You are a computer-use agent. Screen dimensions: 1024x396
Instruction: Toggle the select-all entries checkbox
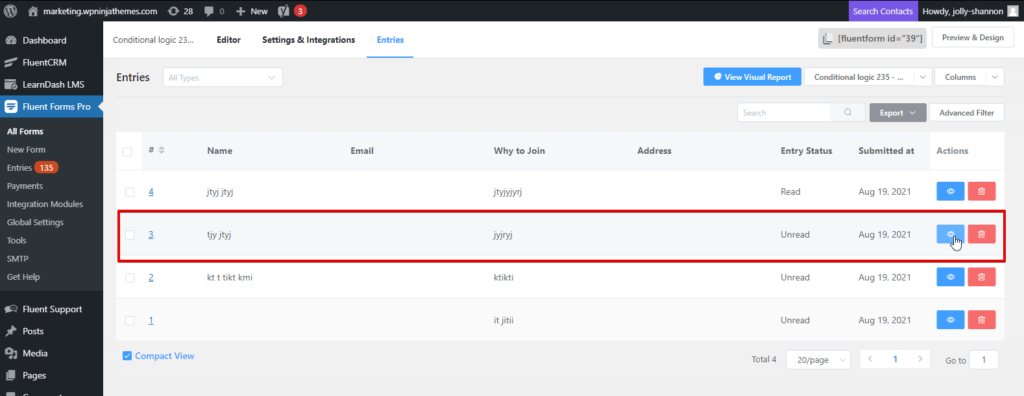(127, 152)
